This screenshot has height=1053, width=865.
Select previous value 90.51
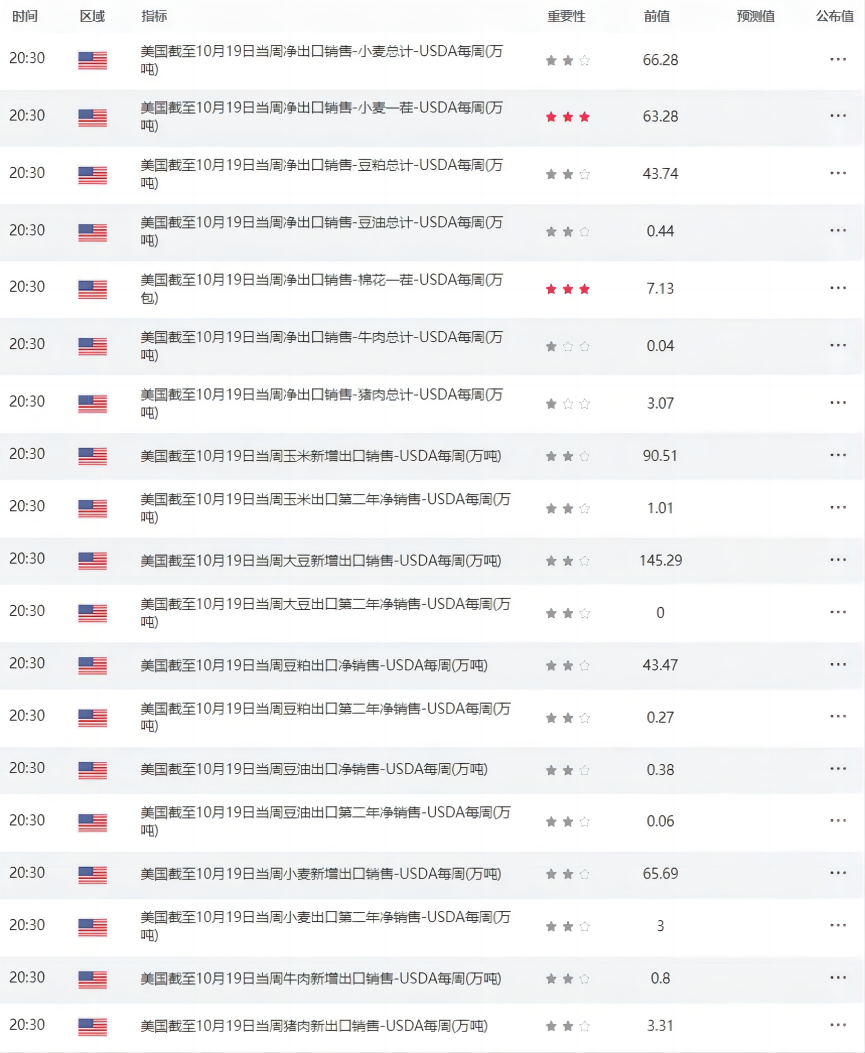point(660,455)
